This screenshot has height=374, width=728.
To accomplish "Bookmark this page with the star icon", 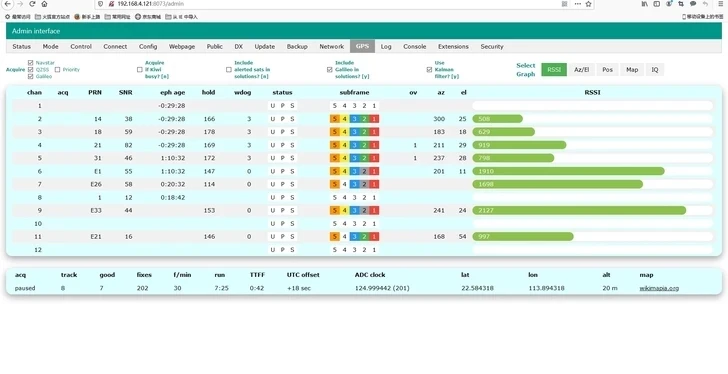I will coord(588,4).
